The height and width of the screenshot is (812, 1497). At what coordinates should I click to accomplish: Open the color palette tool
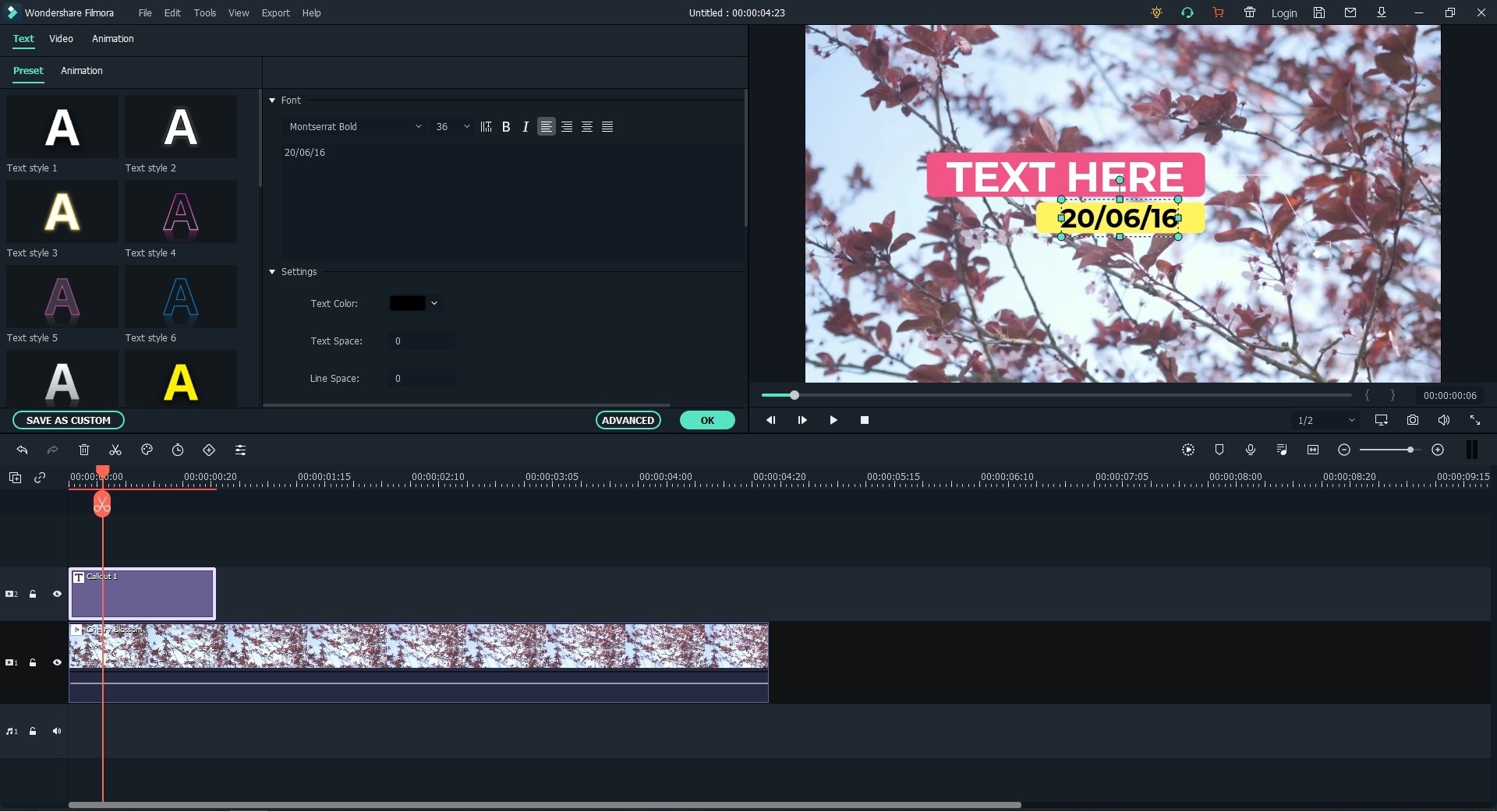point(147,450)
